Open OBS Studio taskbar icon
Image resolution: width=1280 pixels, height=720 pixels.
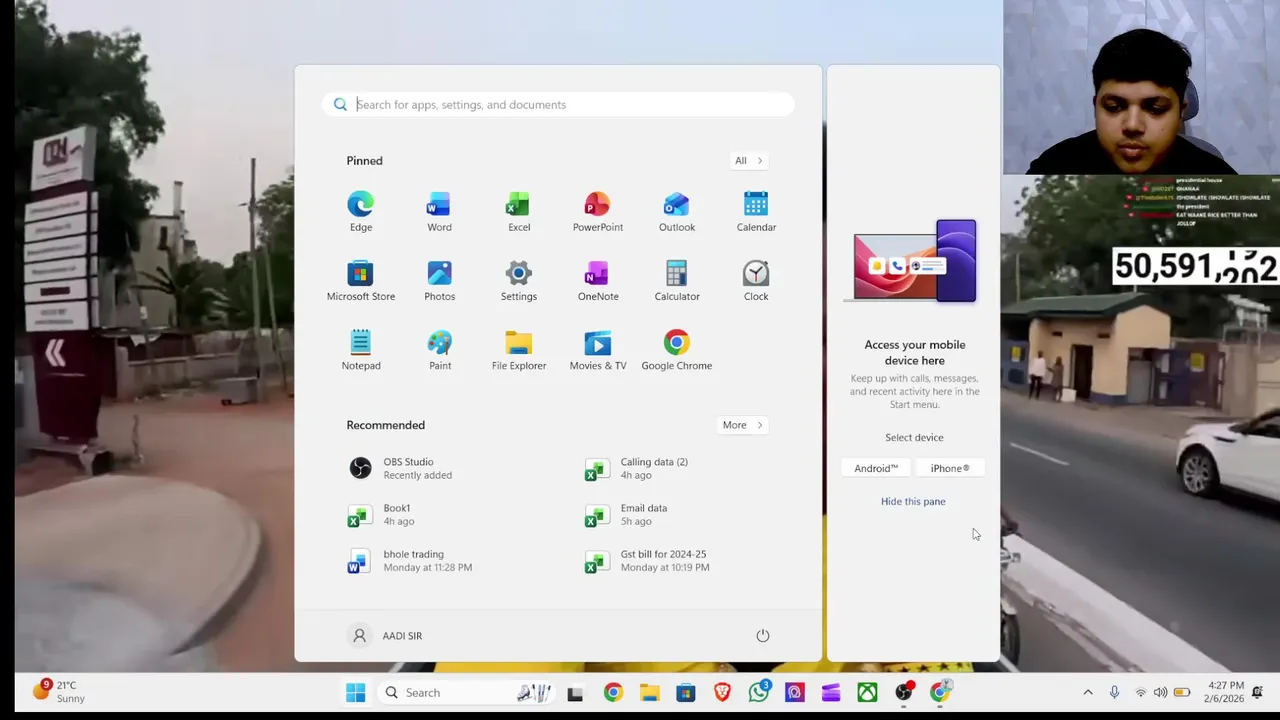point(904,692)
